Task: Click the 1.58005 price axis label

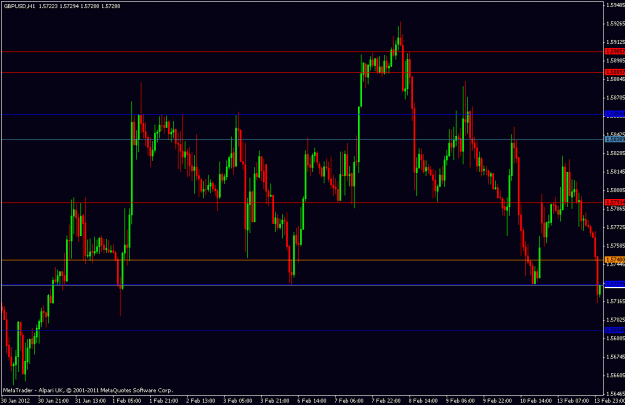Action: (615, 190)
